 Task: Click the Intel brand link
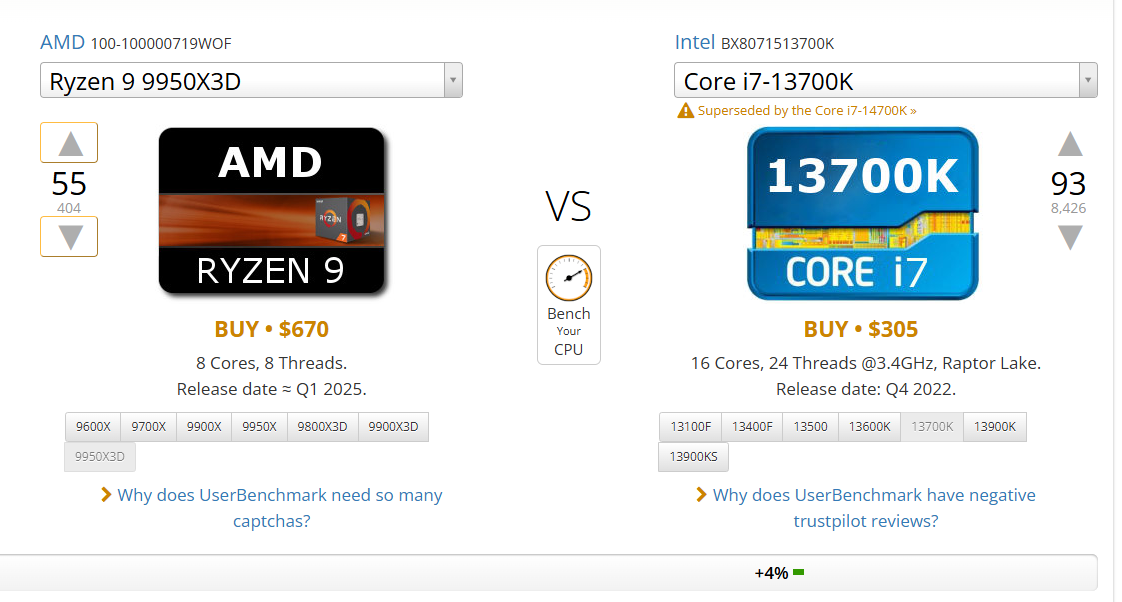pyautogui.click(x=695, y=42)
